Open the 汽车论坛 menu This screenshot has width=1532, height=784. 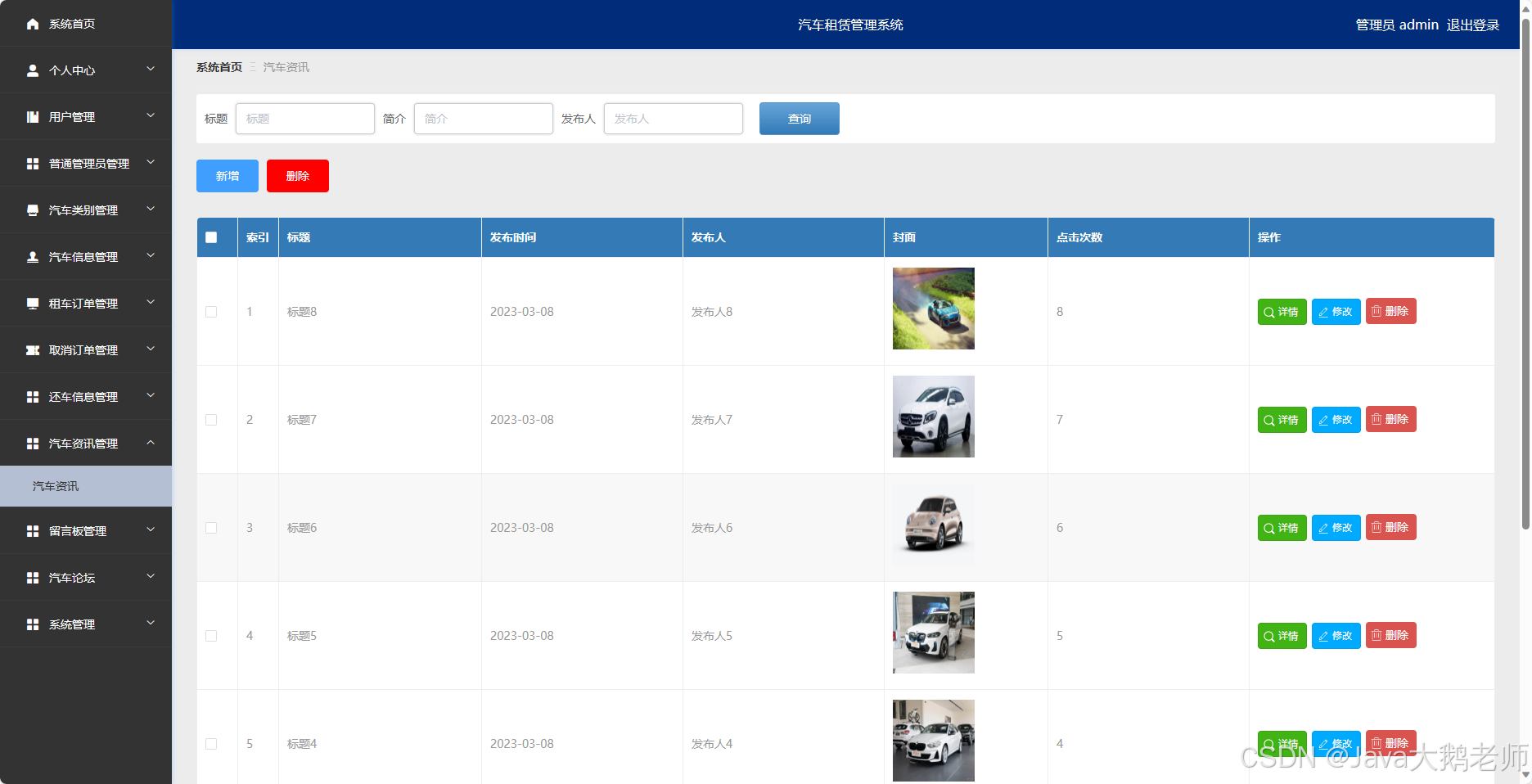(x=86, y=578)
